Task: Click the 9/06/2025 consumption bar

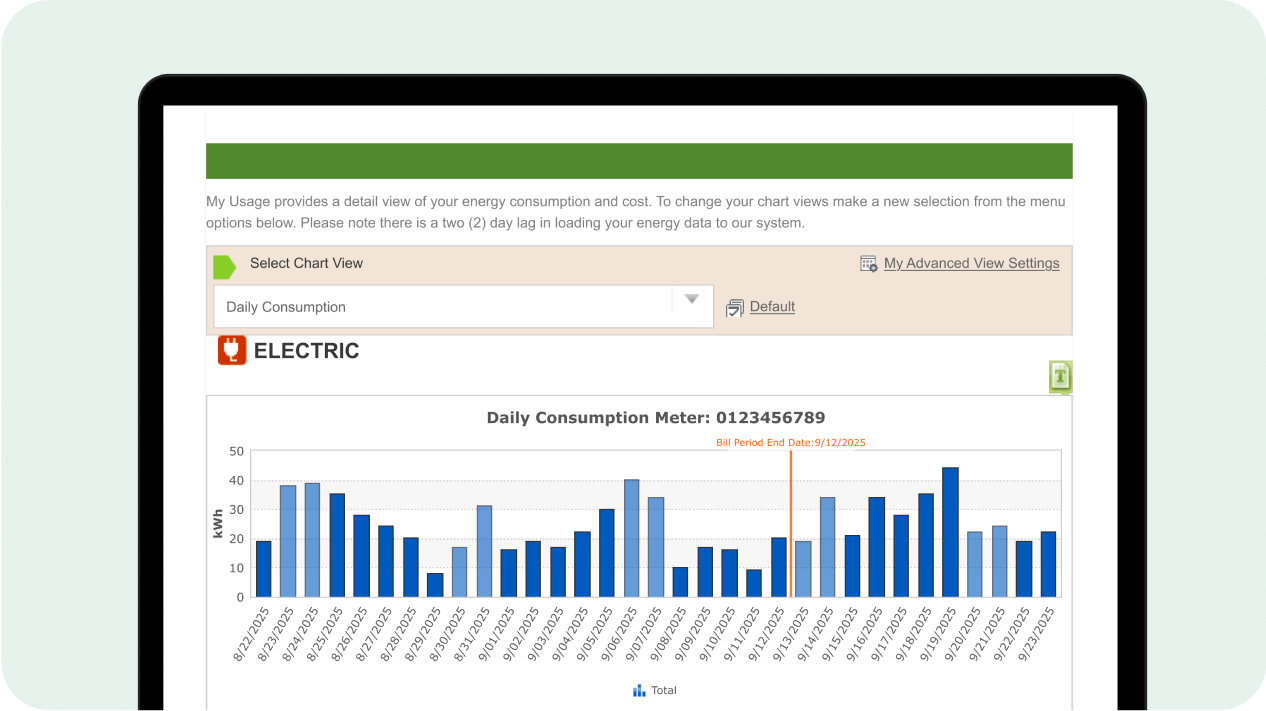Action: coord(631,538)
